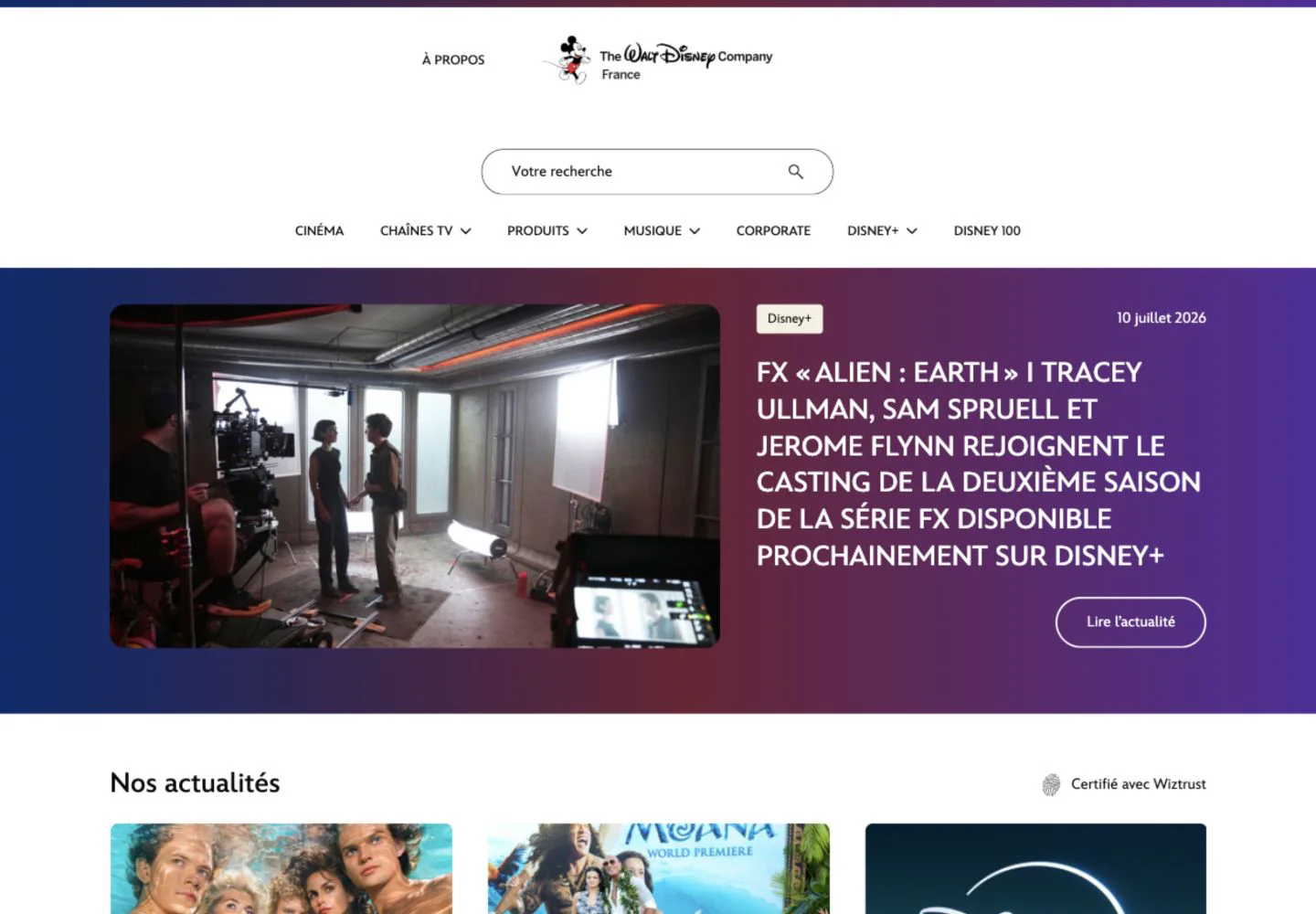
Task: Click the magnifying glass search icon
Action: click(x=795, y=172)
